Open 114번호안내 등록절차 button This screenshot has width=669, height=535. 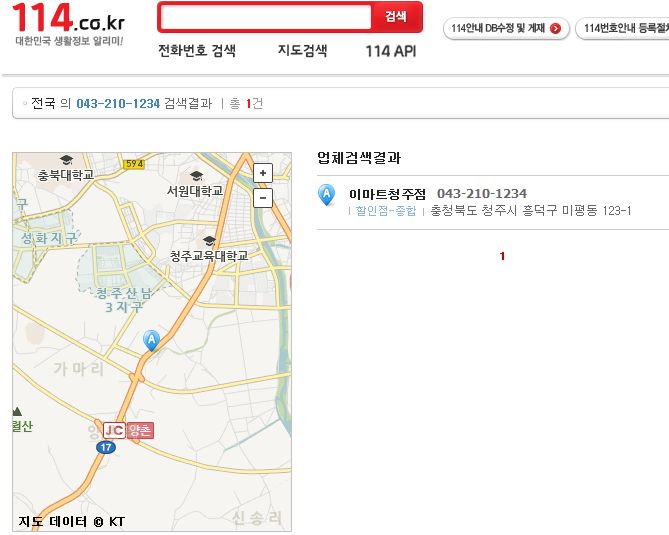[623, 28]
